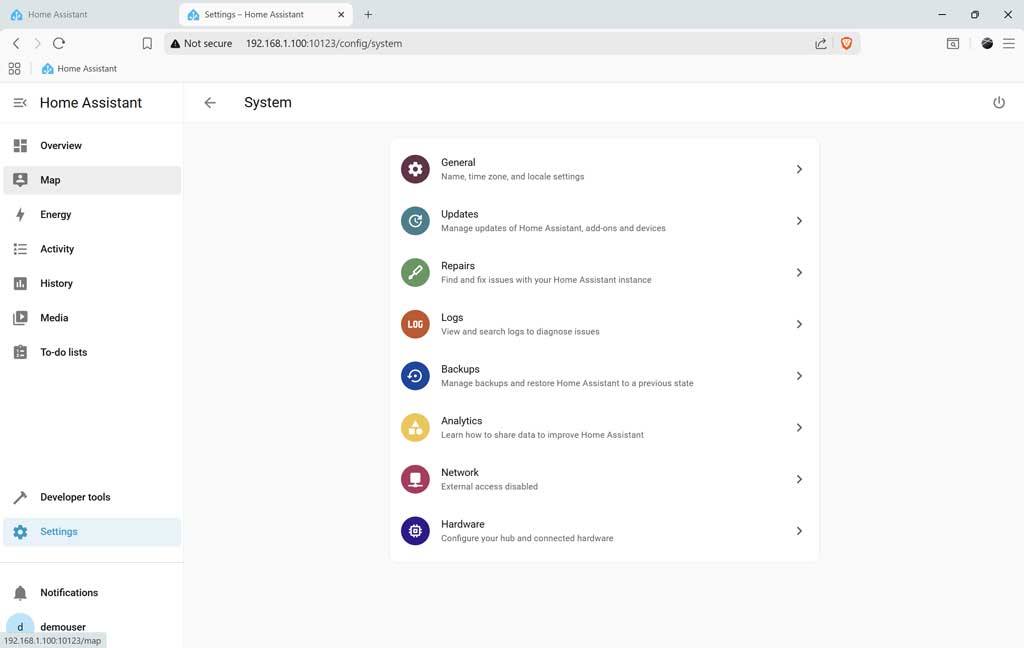Screen dimensions: 1024x648
Task: Click 'Name, time zone, and locale settings' text
Action: tap(513, 176)
